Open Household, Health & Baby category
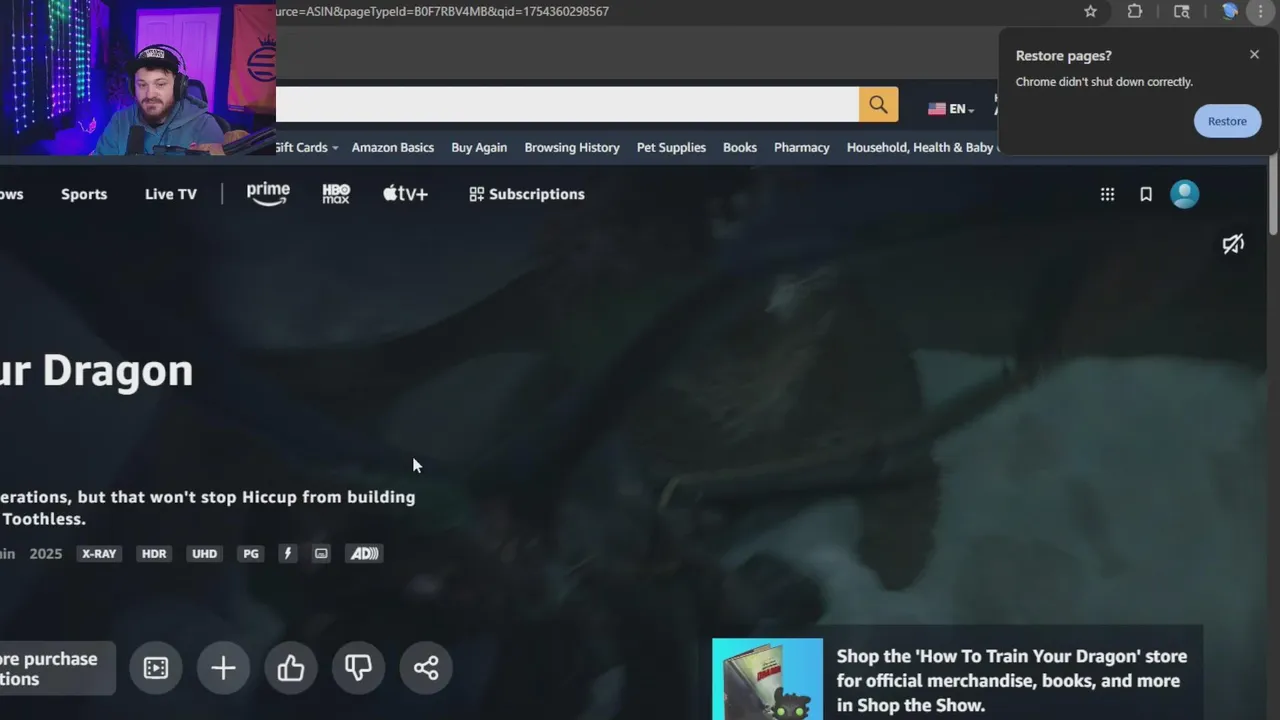The image size is (1280, 720). (921, 147)
